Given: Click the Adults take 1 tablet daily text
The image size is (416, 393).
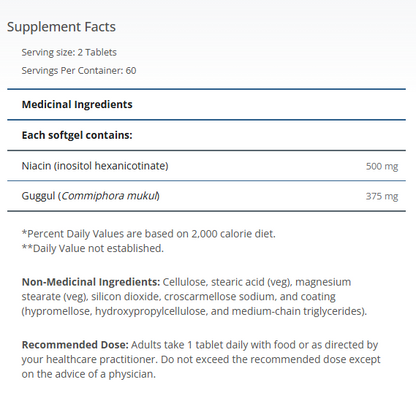Looking at the screenshot, I should [190, 345].
